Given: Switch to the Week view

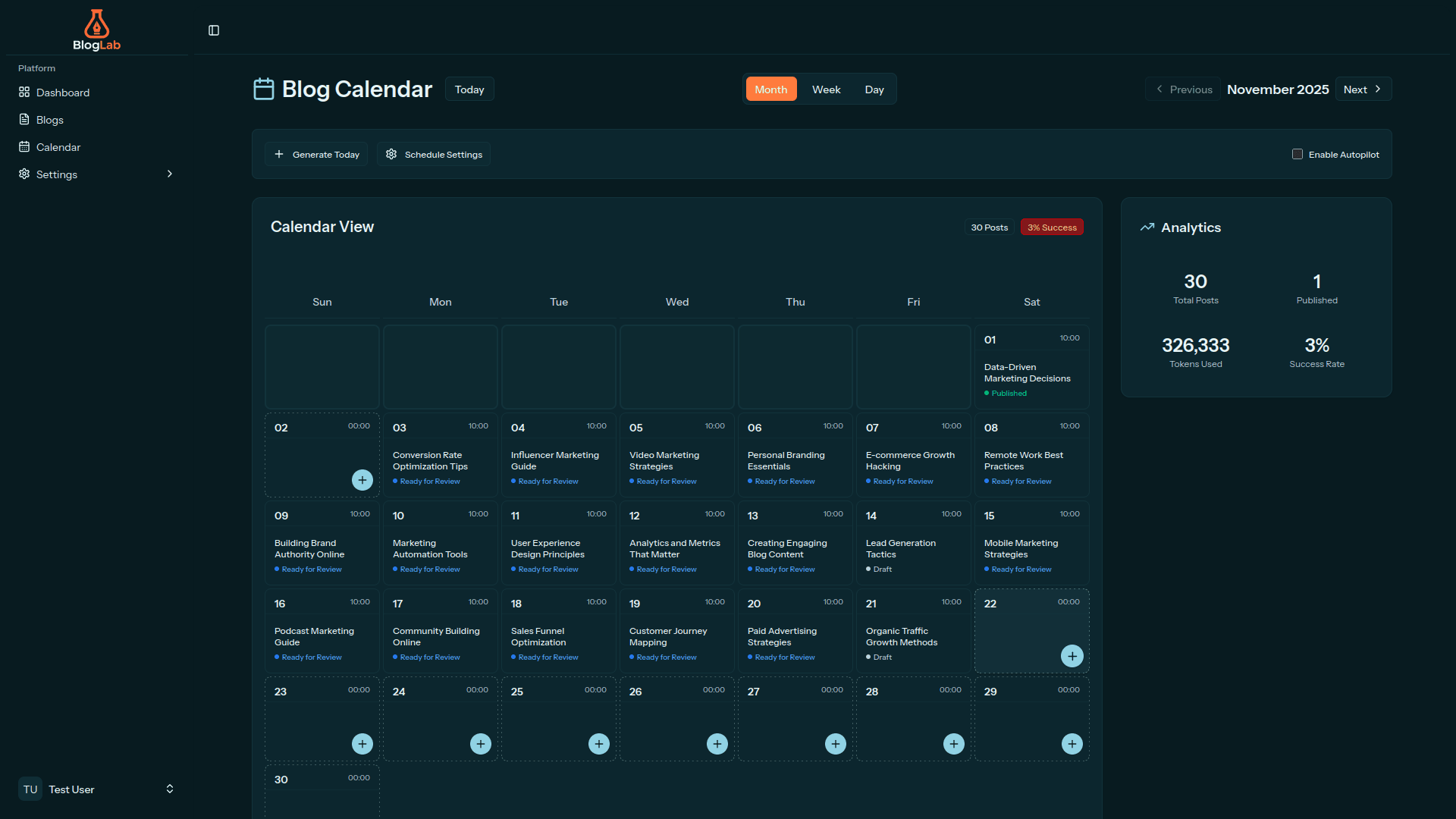Looking at the screenshot, I should (x=826, y=89).
